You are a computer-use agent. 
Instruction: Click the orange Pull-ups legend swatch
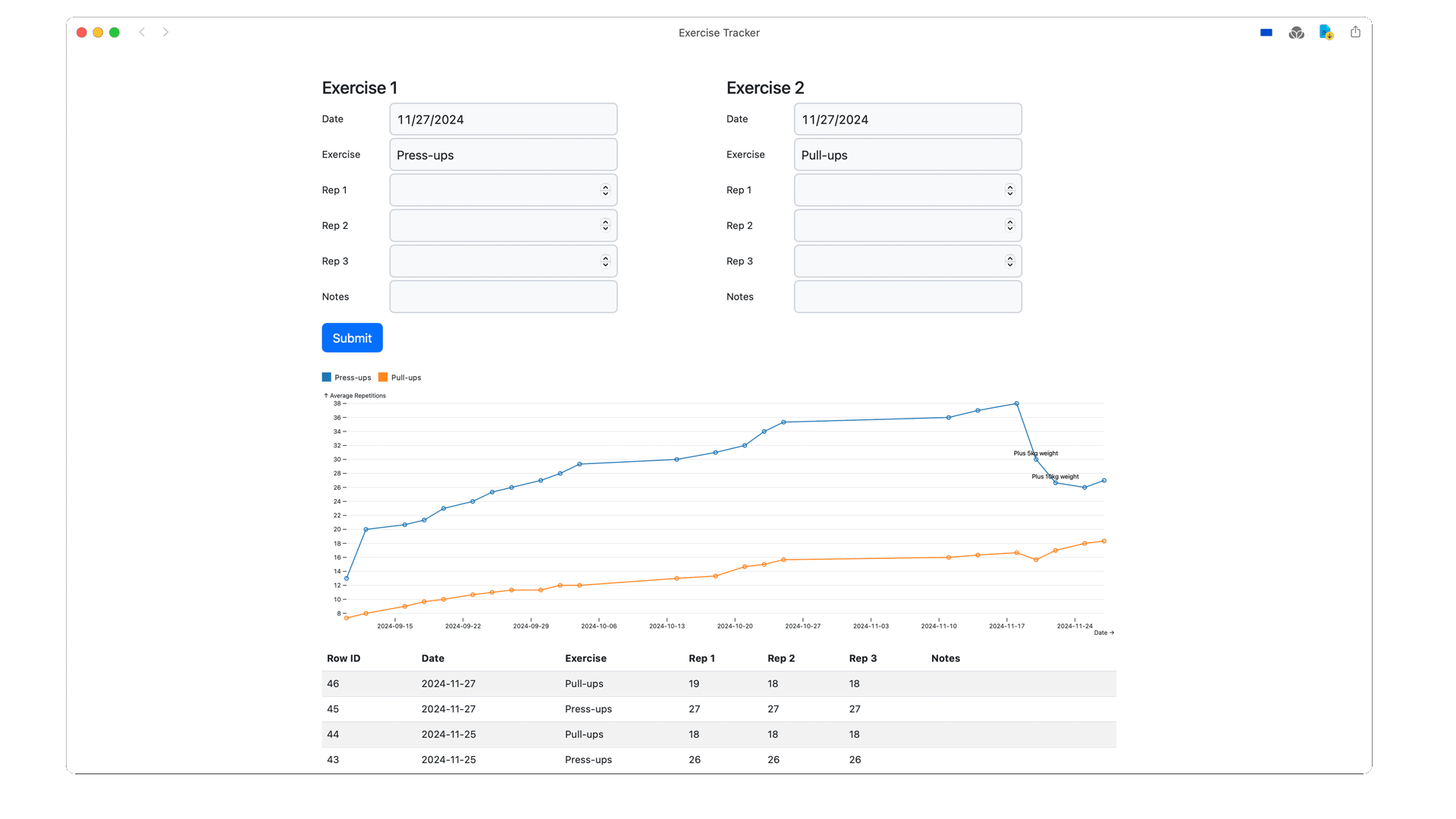tap(383, 378)
